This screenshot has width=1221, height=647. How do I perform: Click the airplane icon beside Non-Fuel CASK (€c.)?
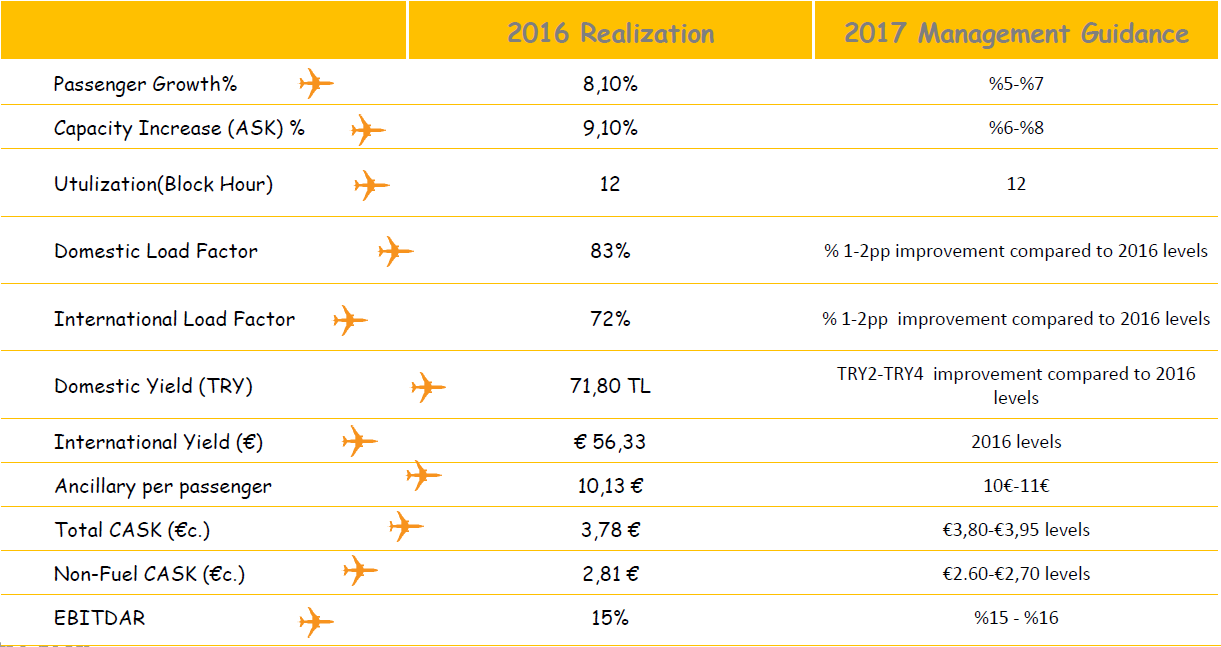pos(360,571)
